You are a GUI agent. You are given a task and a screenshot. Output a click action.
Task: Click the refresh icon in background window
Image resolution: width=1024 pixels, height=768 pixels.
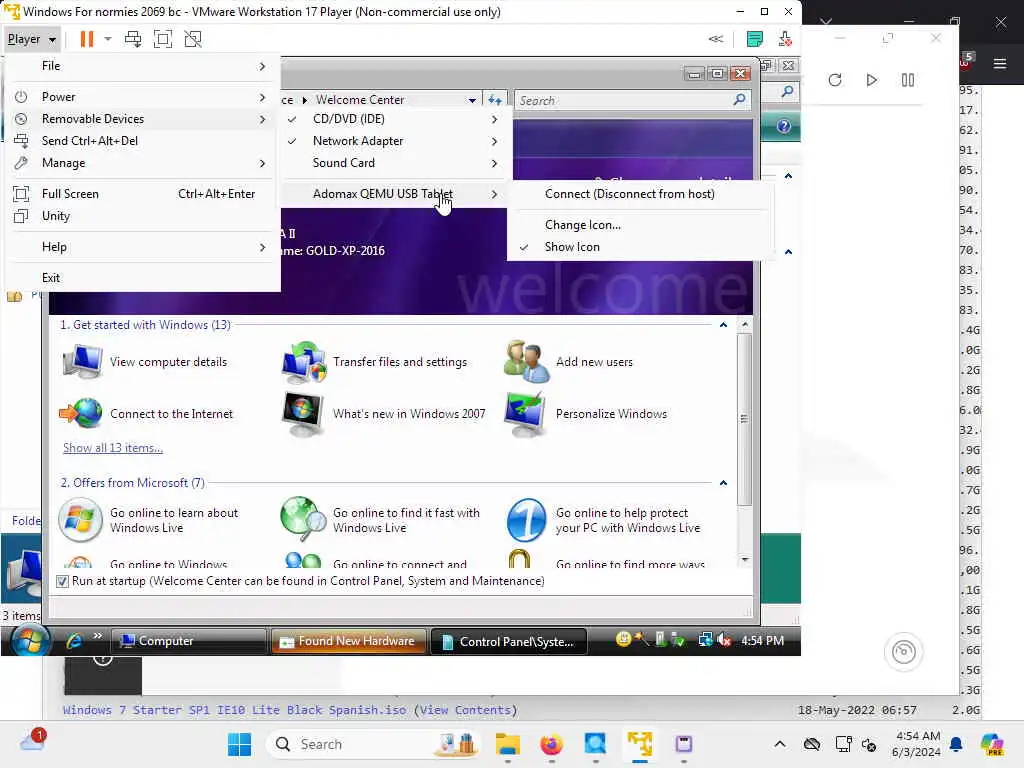point(835,80)
